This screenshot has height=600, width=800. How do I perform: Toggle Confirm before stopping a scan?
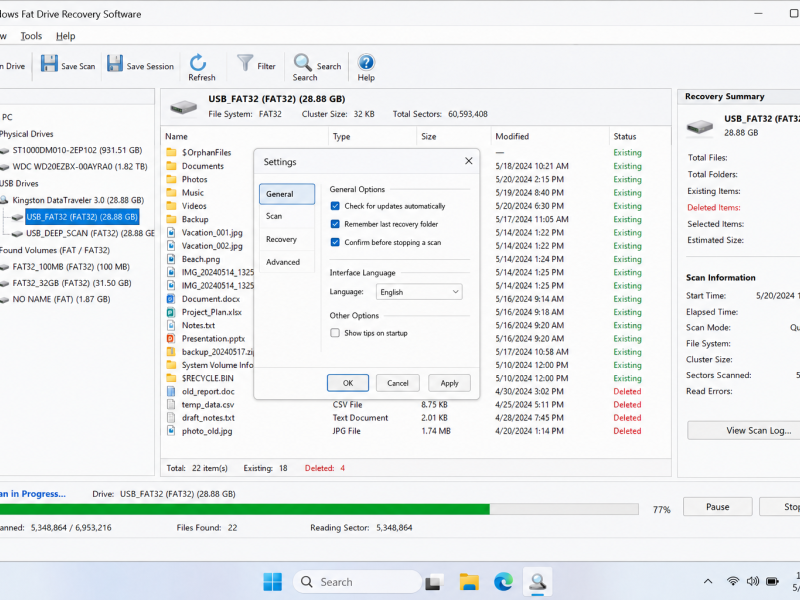pyautogui.click(x=335, y=242)
